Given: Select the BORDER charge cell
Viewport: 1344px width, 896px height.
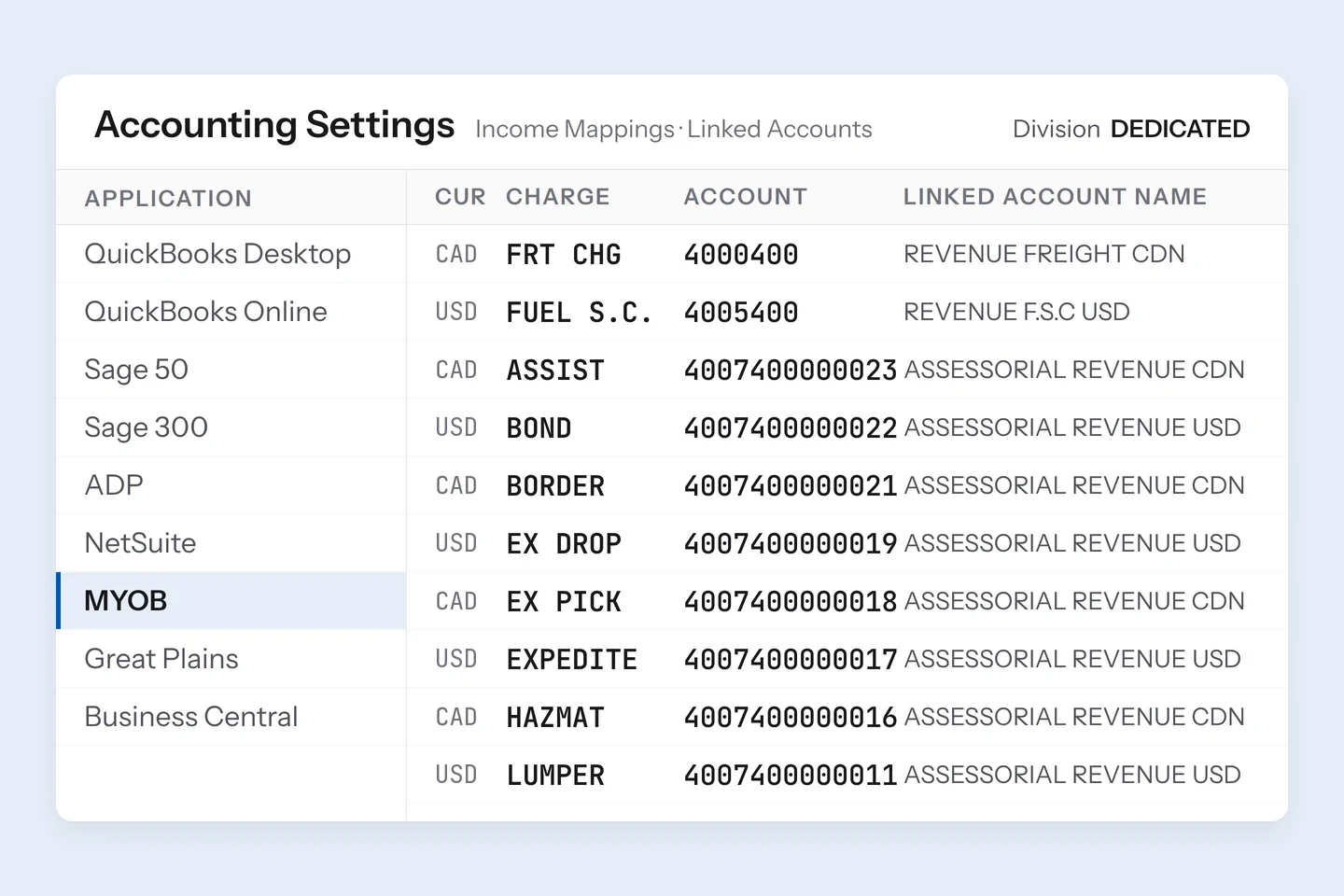Looking at the screenshot, I should (x=555, y=485).
